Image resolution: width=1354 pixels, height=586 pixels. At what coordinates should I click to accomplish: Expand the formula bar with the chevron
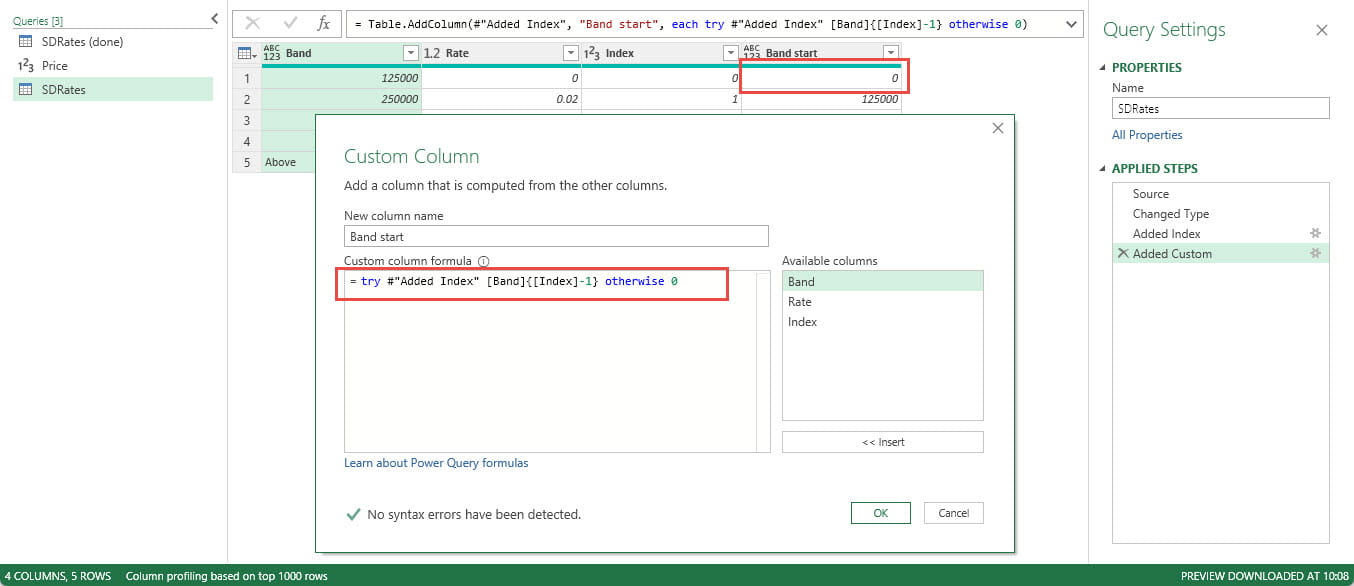(x=1070, y=22)
